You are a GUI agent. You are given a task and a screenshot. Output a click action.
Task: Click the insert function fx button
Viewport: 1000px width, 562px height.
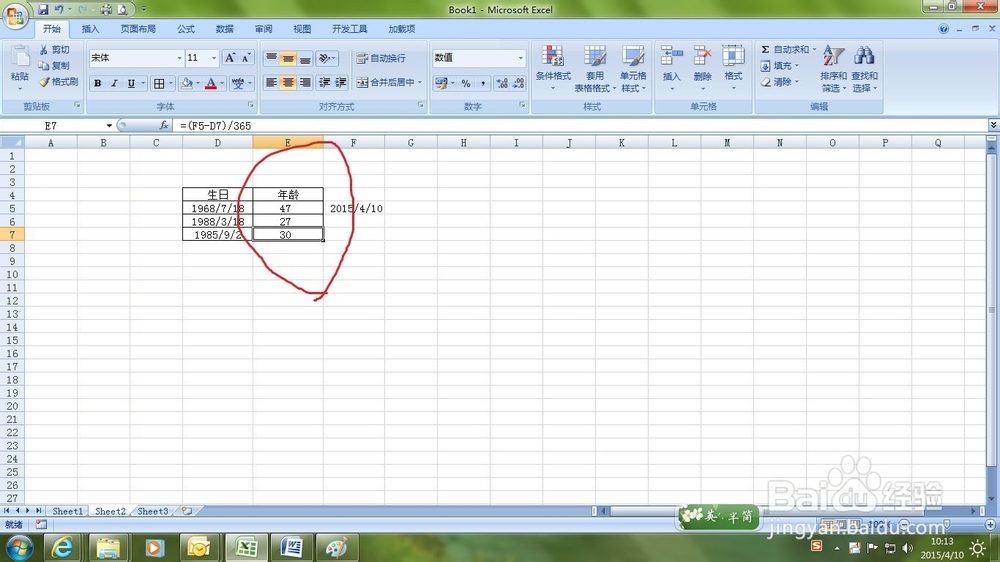click(x=164, y=126)
